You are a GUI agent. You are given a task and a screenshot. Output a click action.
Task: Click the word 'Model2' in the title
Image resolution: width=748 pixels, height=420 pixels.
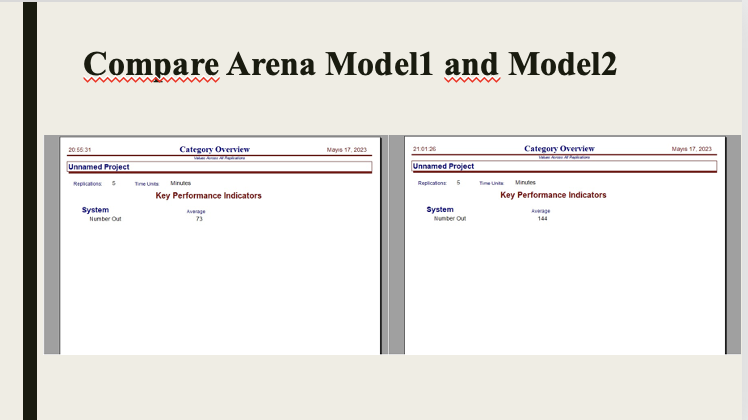click(x=562, y=64)
